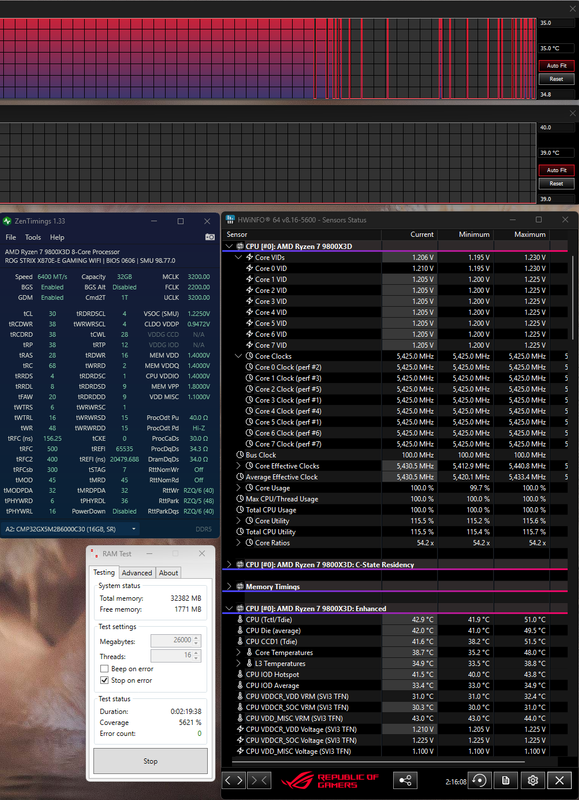Click the ZenTimings screenshot camera icon
Screen dimensions: 579x800
point(209,237)
